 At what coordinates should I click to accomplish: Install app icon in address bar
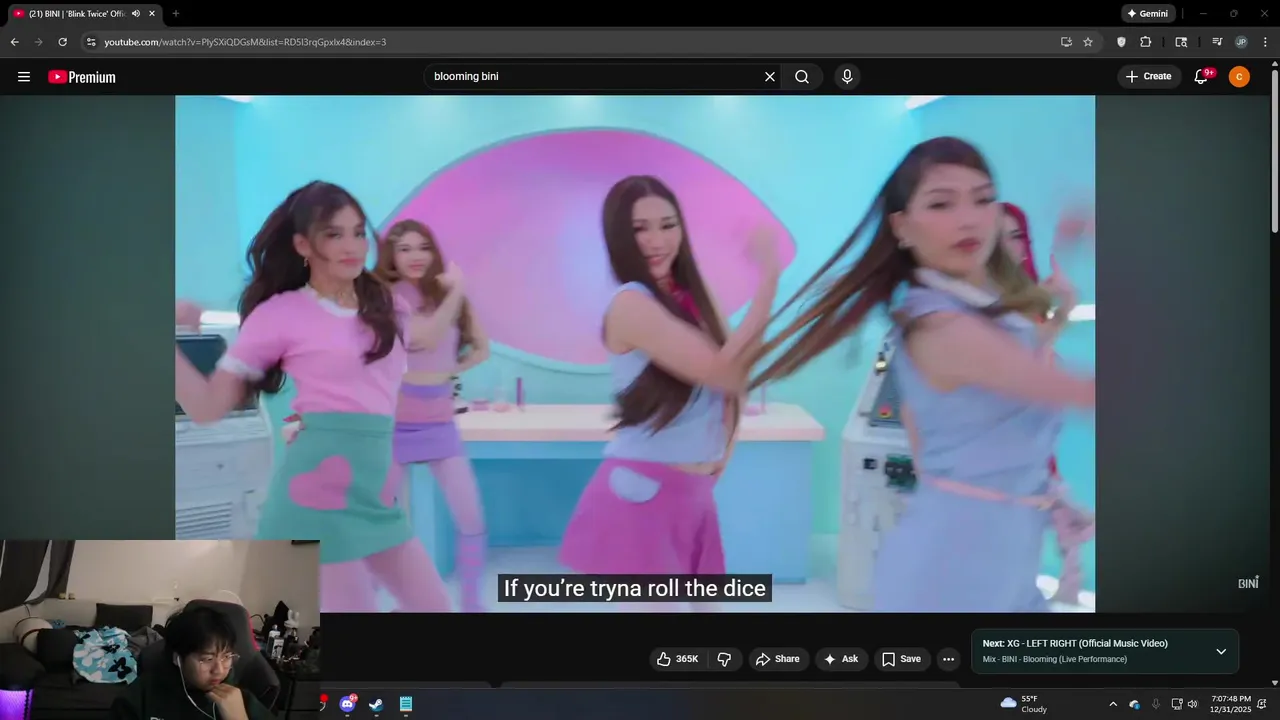[x=1066, y=42]
